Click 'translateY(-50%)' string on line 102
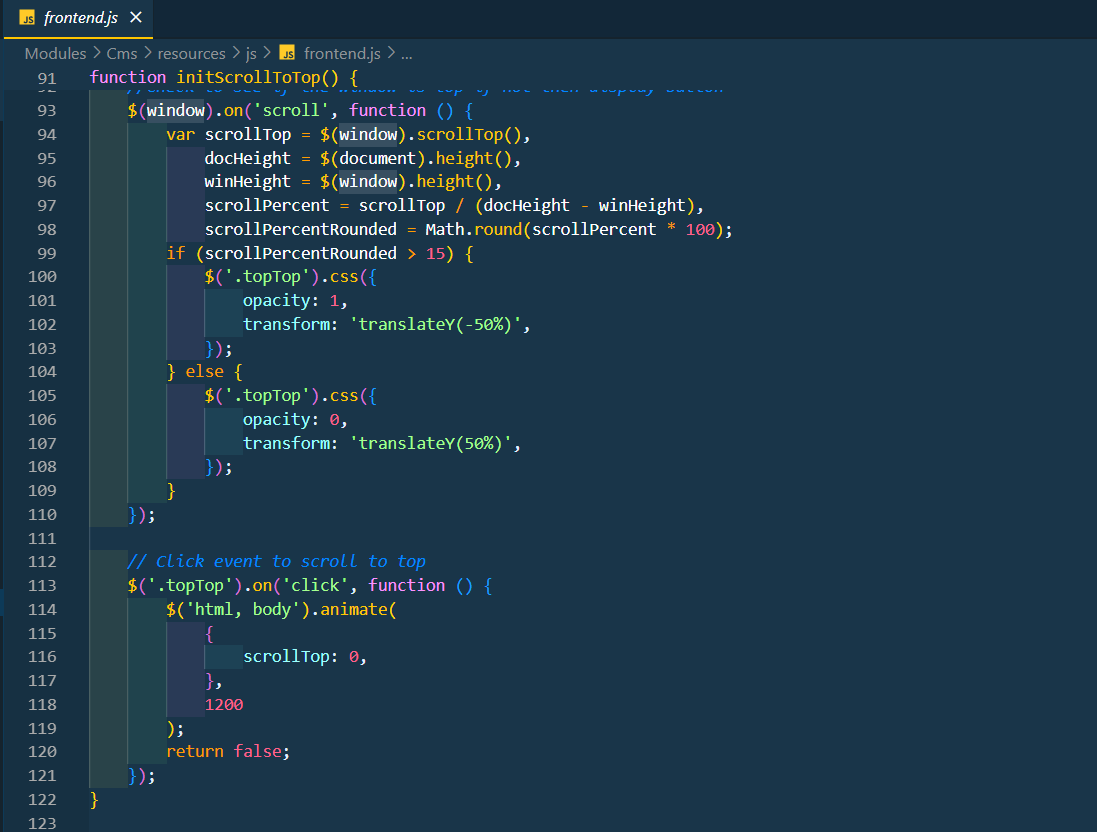The image size is (1097, 832). click(435, 325)
